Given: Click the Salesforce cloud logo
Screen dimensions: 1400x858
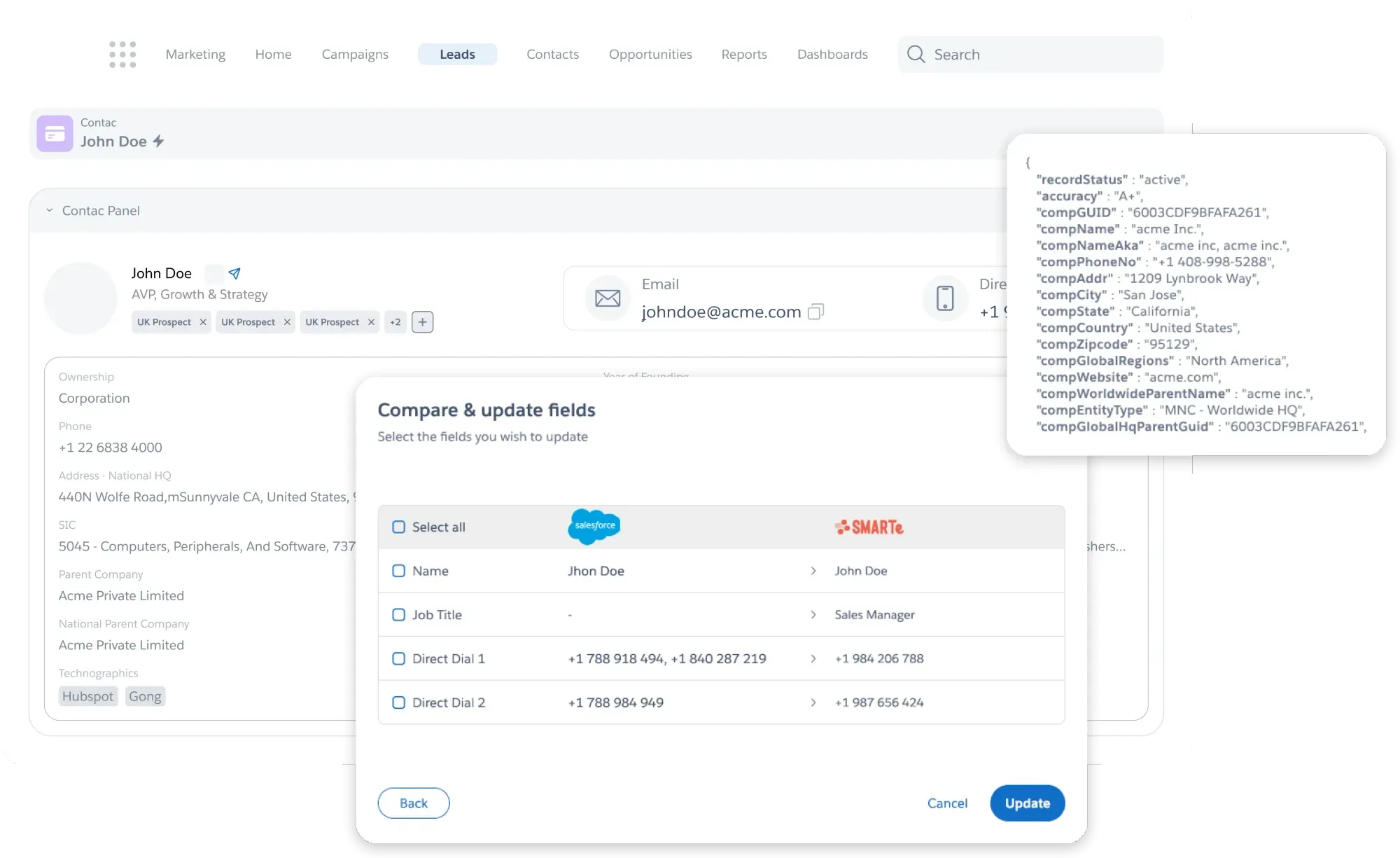Looking at the screenshot, I should point(594,526).
